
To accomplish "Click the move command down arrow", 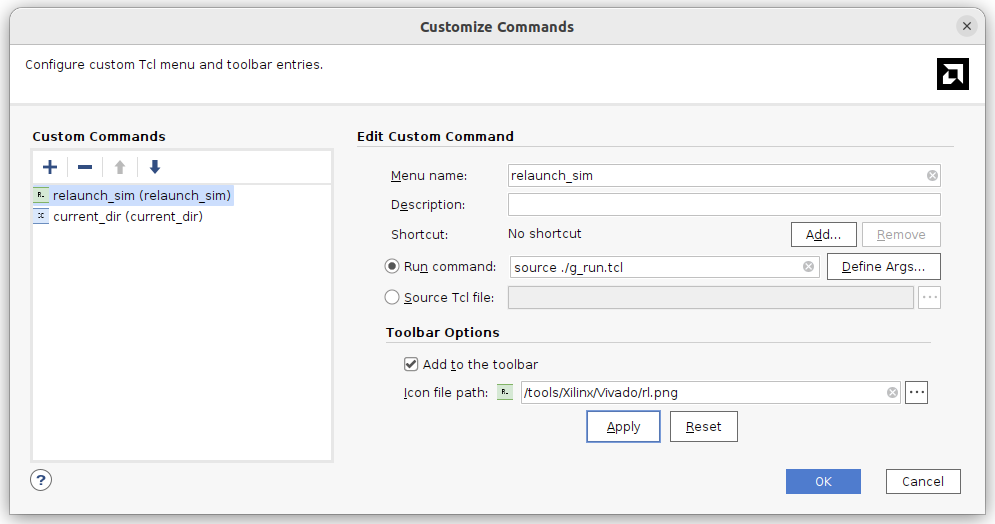I will coord(154,167).
